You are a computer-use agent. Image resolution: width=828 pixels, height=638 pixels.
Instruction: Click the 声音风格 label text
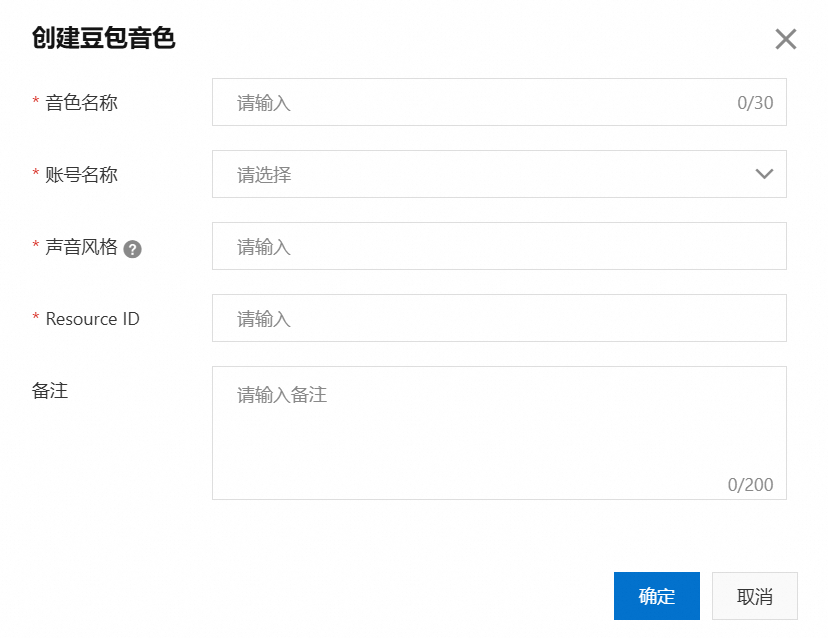81,247
